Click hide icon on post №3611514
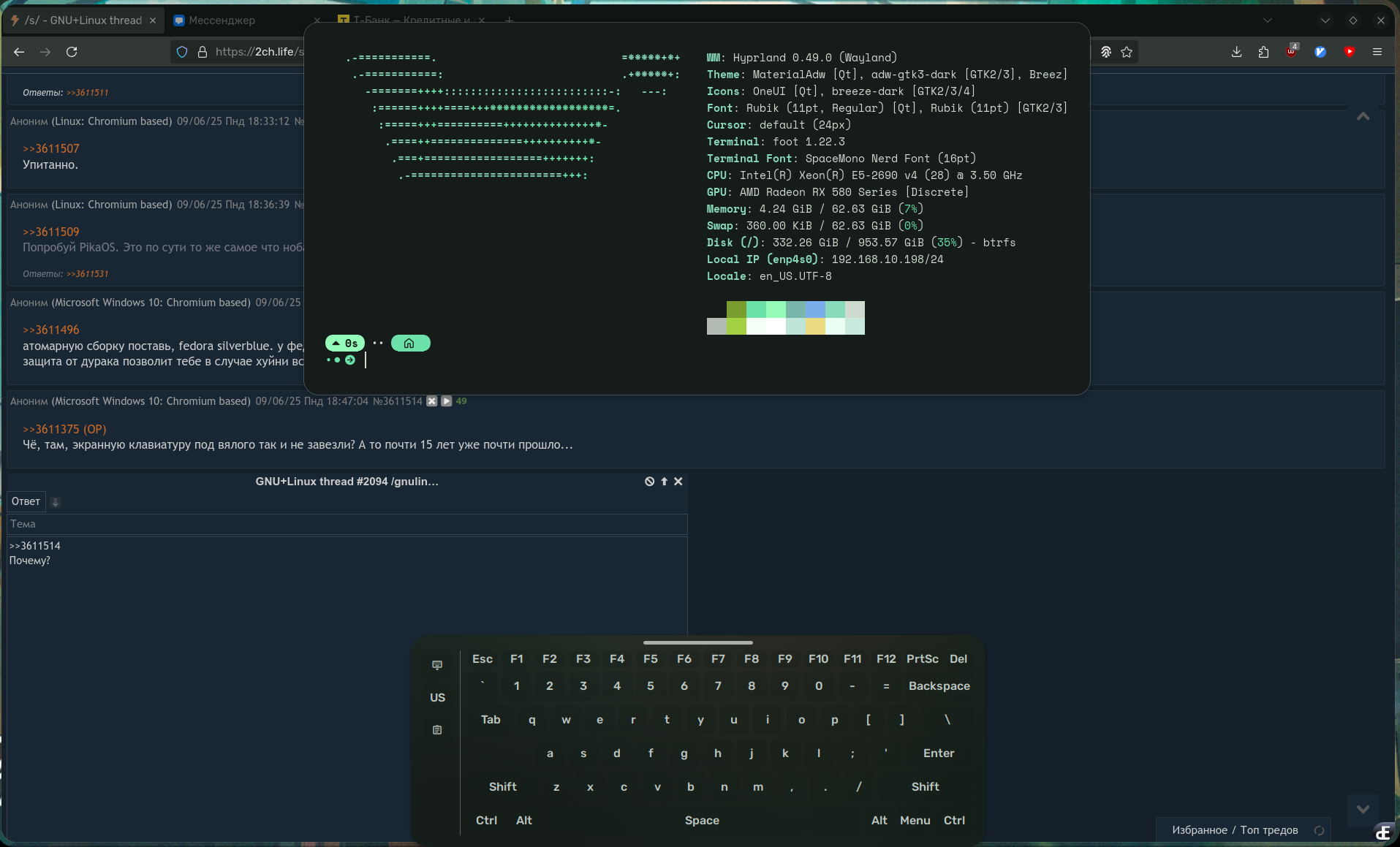This screenshot has width=1400, height=847. [x=432, y=401]
